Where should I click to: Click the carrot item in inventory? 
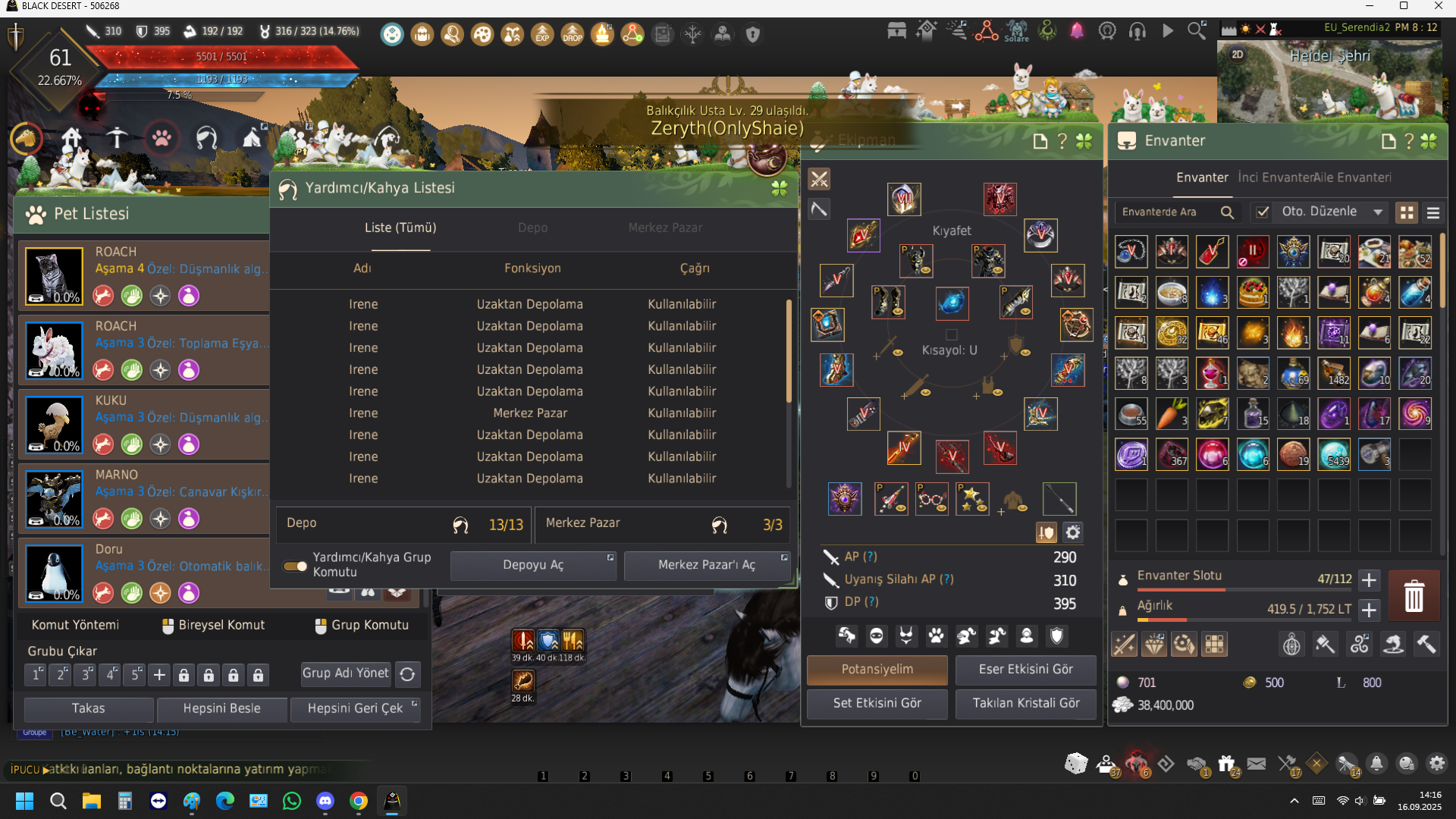point(1172,414)
